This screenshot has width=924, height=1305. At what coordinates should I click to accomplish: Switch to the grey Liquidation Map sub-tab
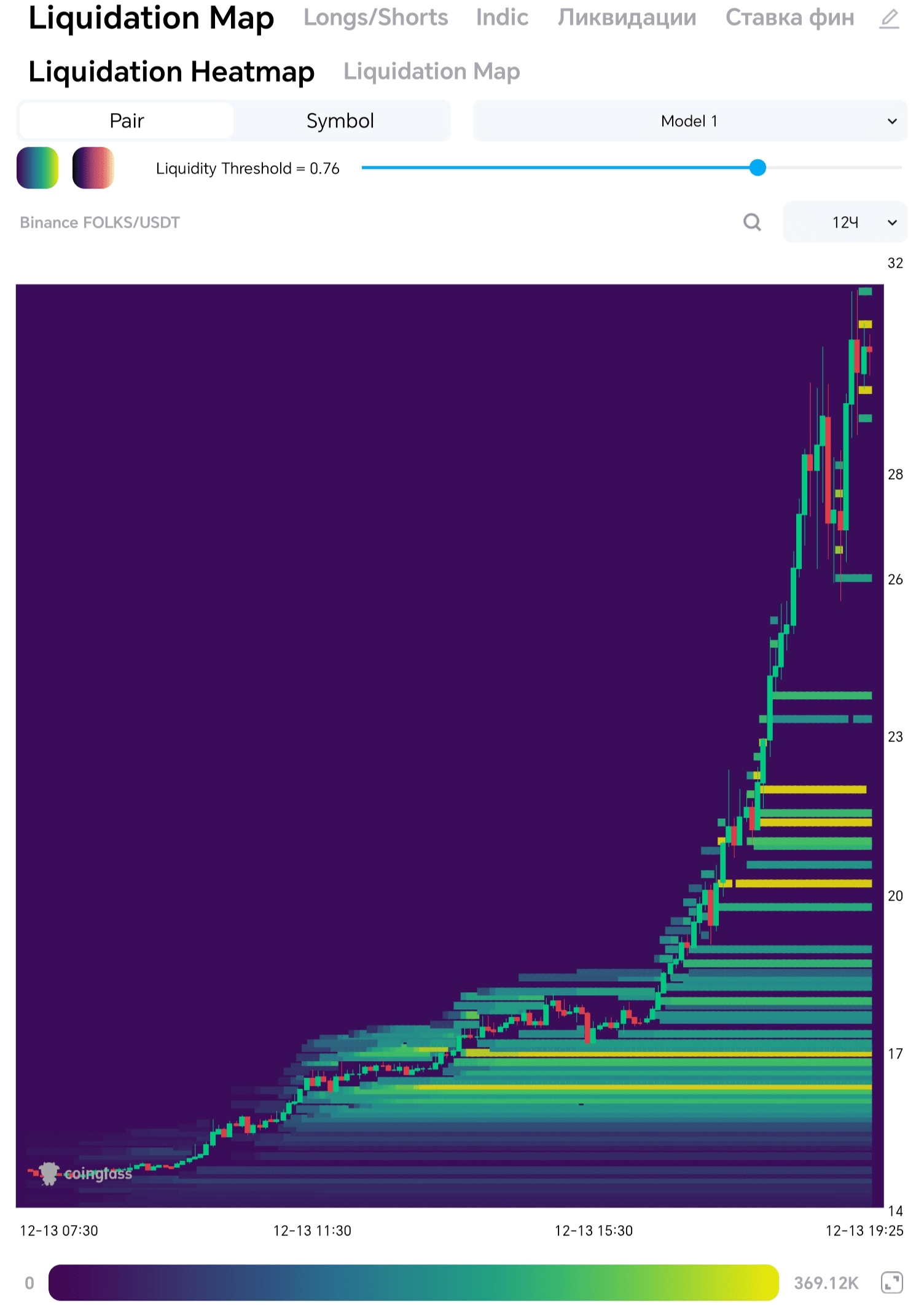432,71
